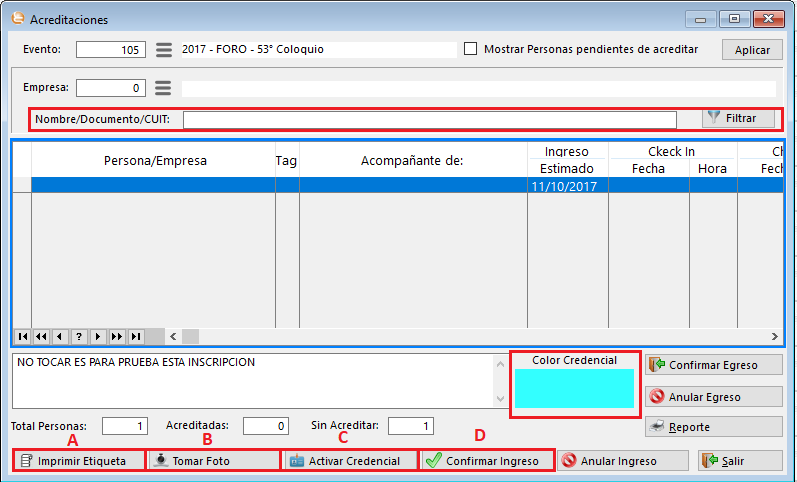Go to last record in grid navigator
This screenshot has width=797, height=482.
point(136,336)
